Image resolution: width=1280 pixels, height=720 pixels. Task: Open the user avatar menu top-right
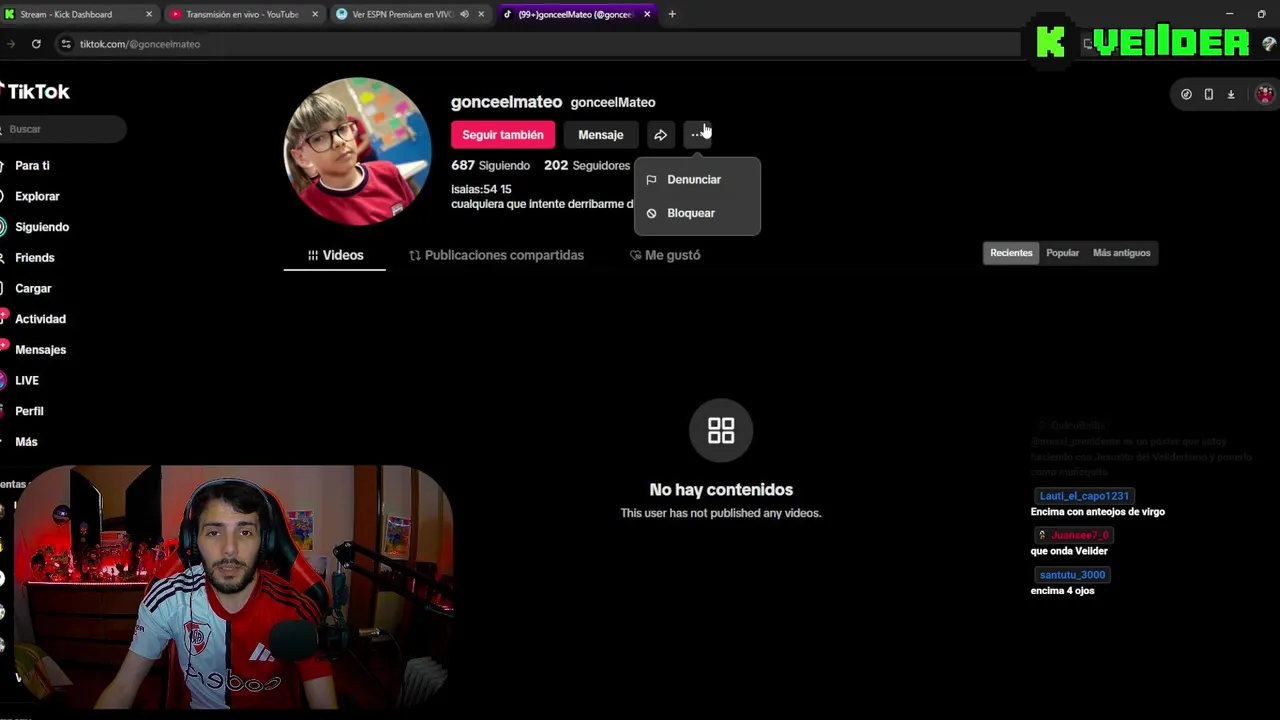tap(1265, 94)
